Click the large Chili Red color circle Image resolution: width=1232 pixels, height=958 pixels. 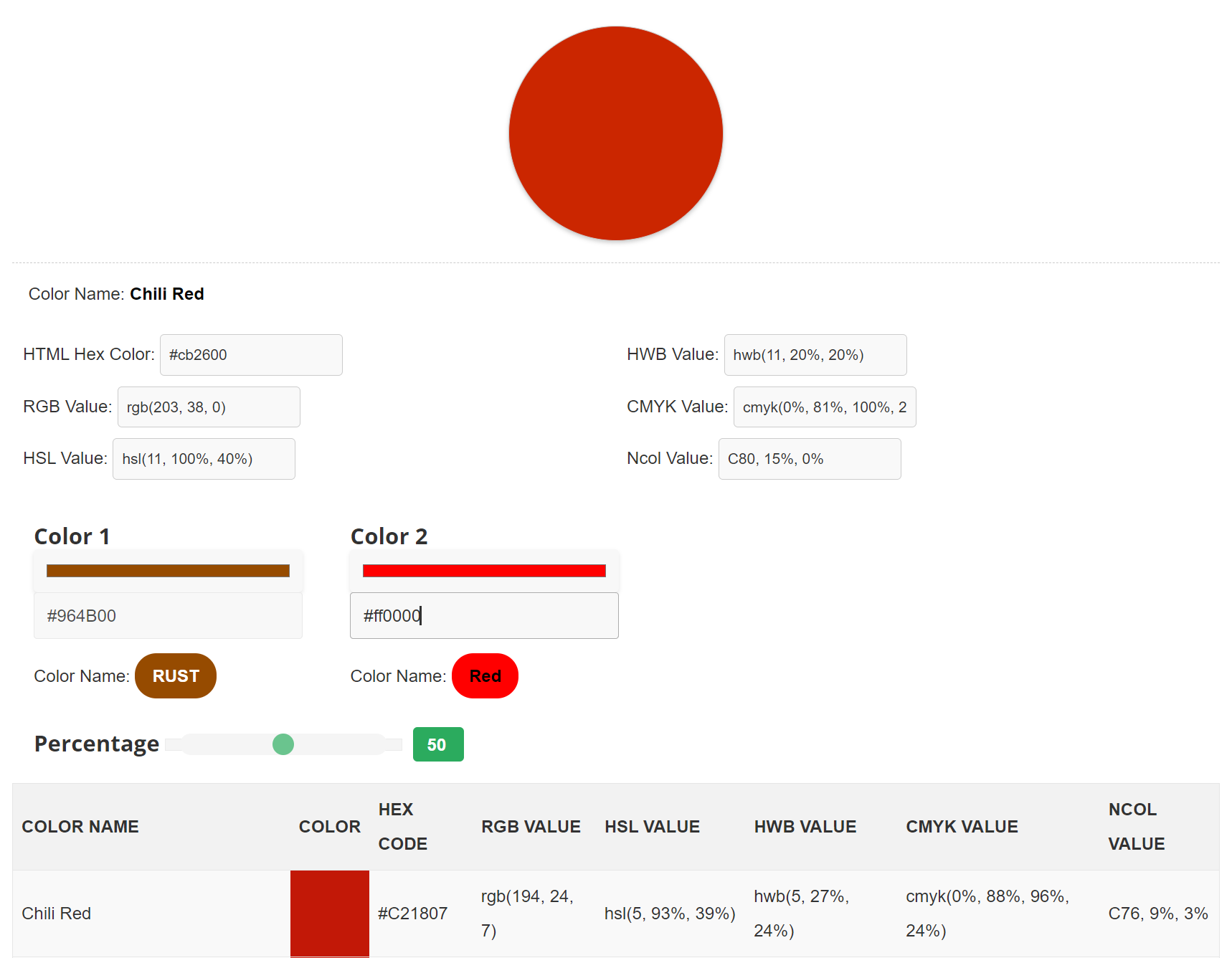616,133
